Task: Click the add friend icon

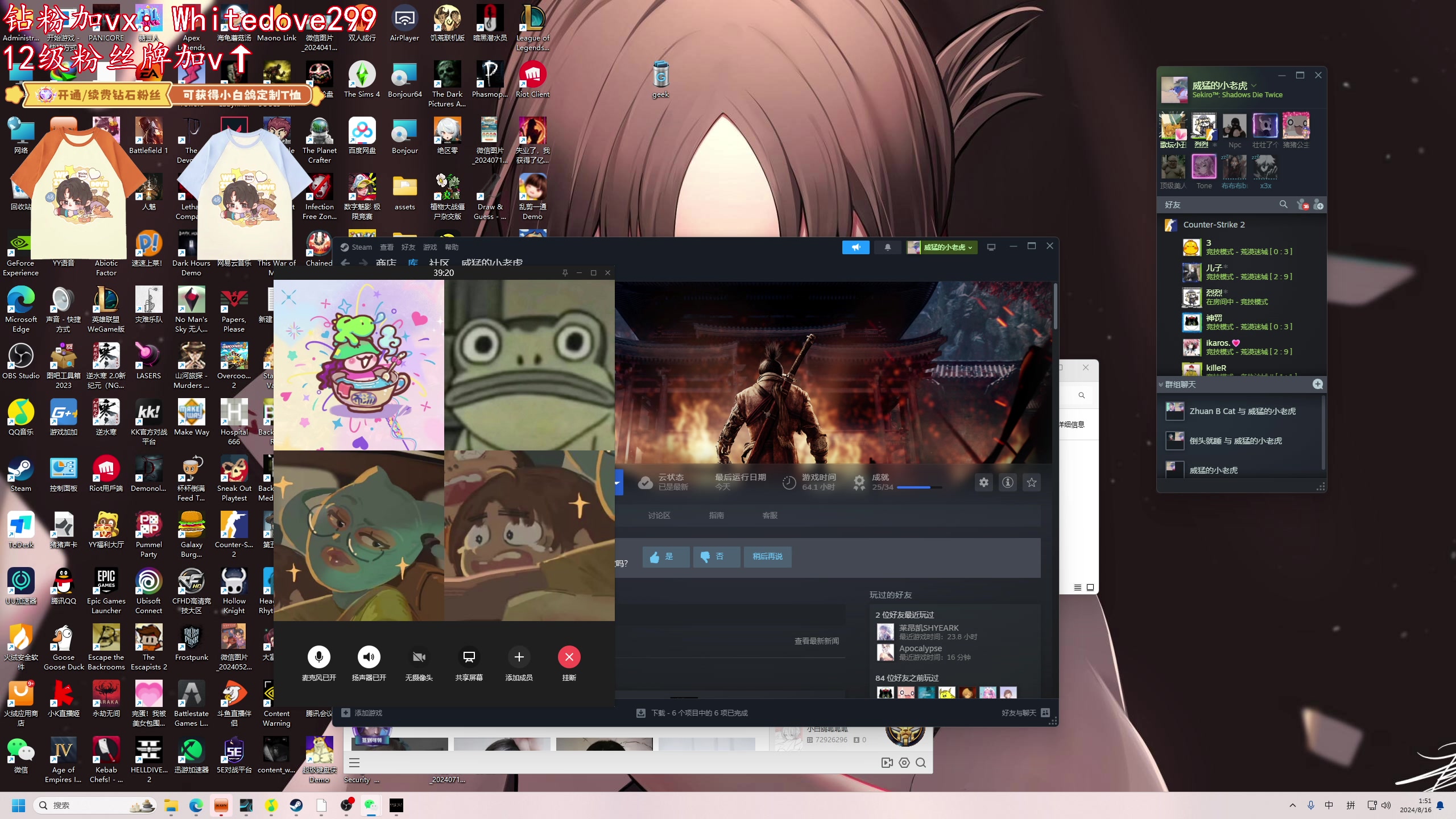Action: click(1318, 204)
